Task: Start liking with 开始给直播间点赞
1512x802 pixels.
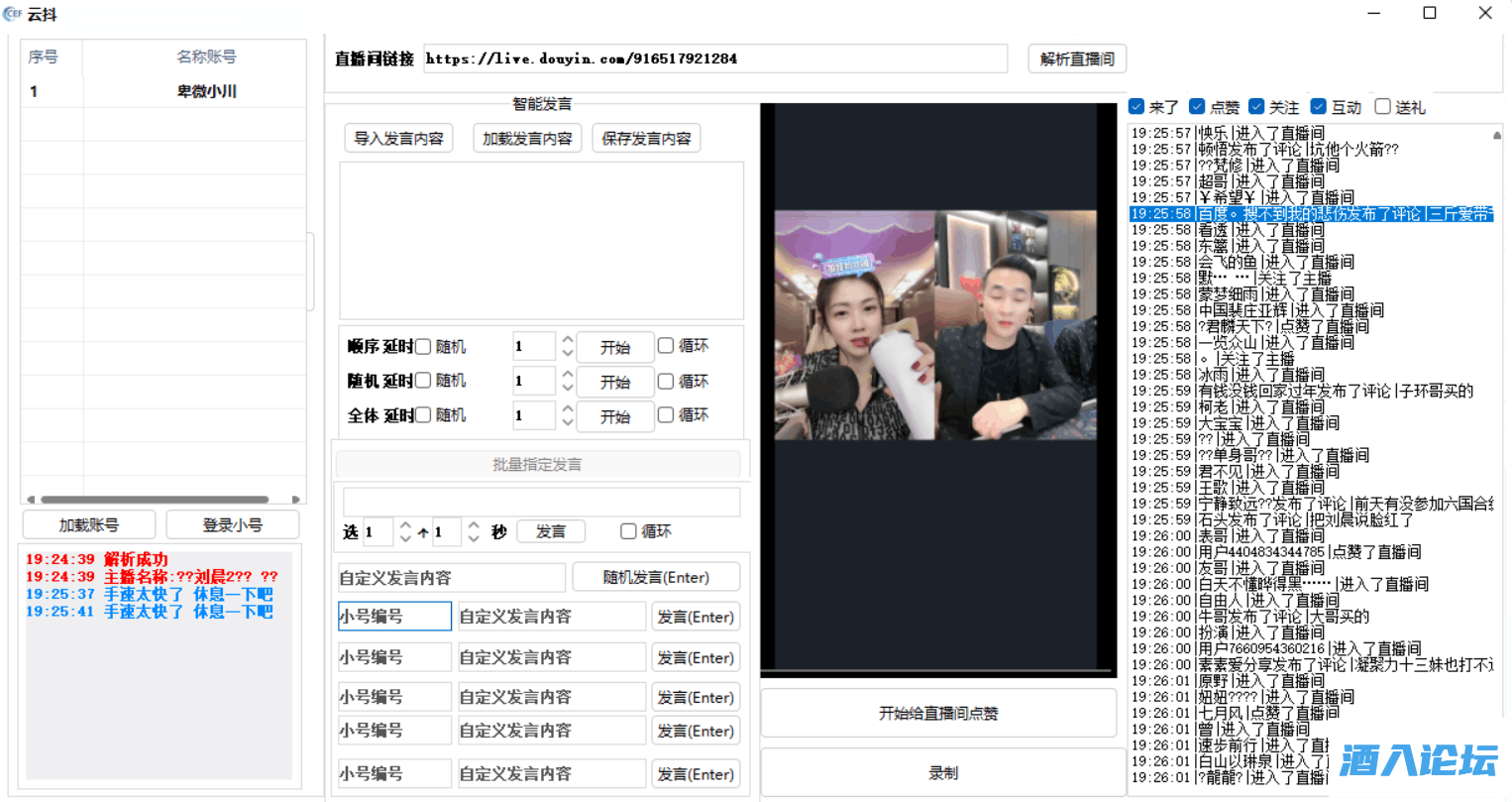Action: point(938,713)
